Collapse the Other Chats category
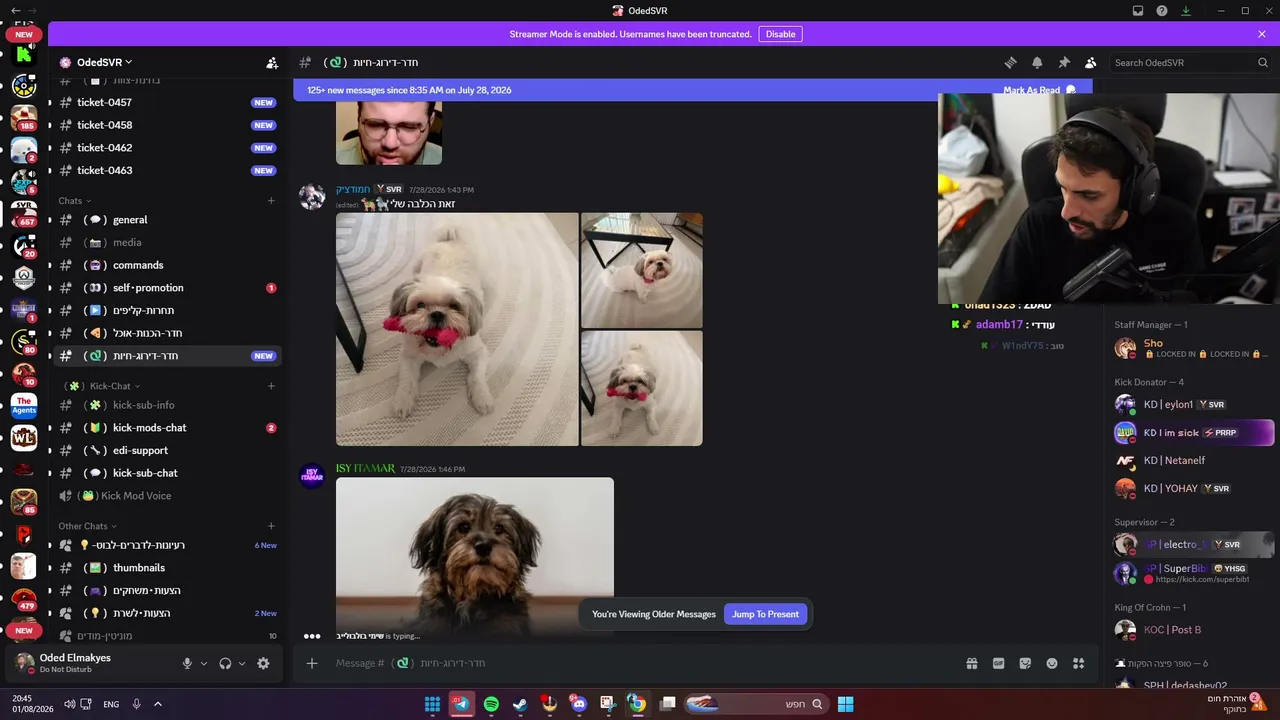1280x720 pixels. [x=88, y=526]
